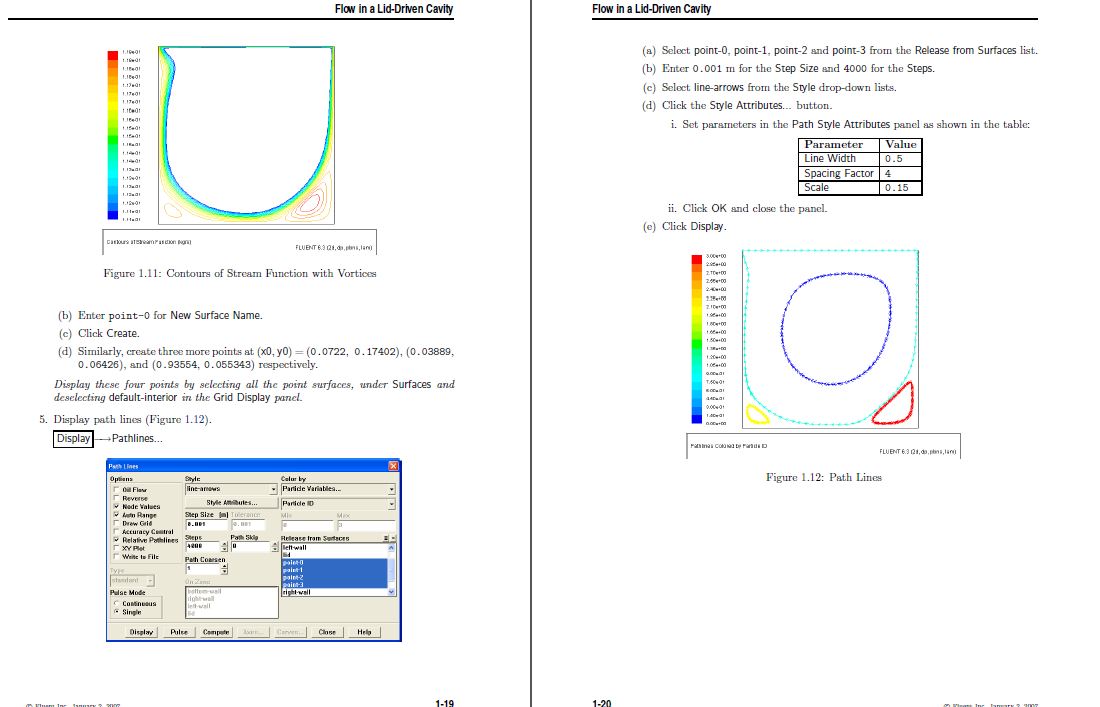This screenshot has height=707, width=1100.
Task: Select point-2 in Release from Surfaces list
Action: [x=335, y=577]
